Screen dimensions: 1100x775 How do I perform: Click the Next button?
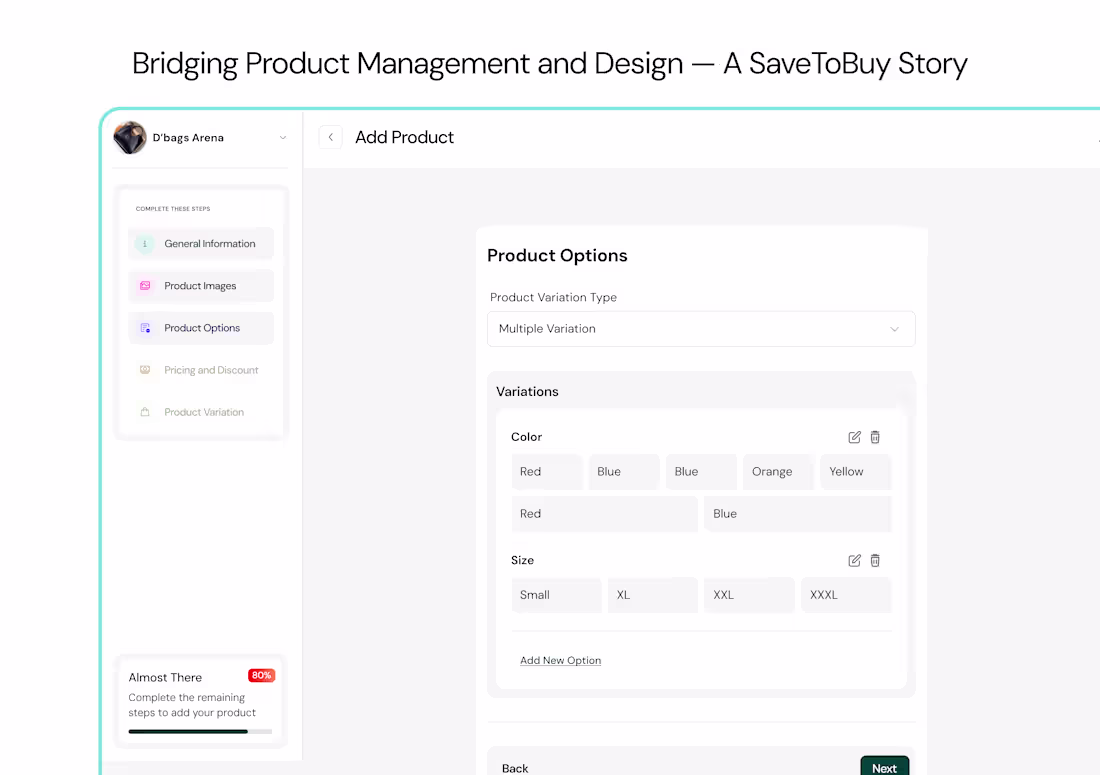tap(884, 765)
